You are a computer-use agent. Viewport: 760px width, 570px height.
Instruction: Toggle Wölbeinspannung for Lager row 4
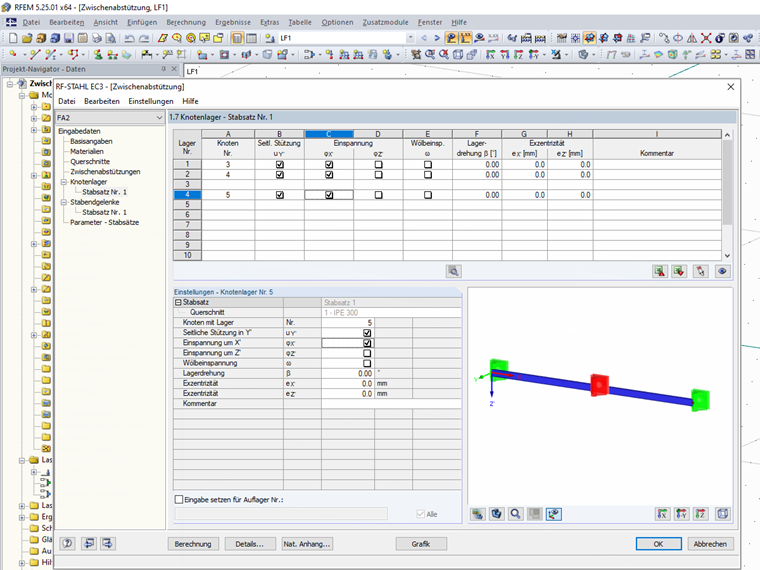click(x=428, y=195)
